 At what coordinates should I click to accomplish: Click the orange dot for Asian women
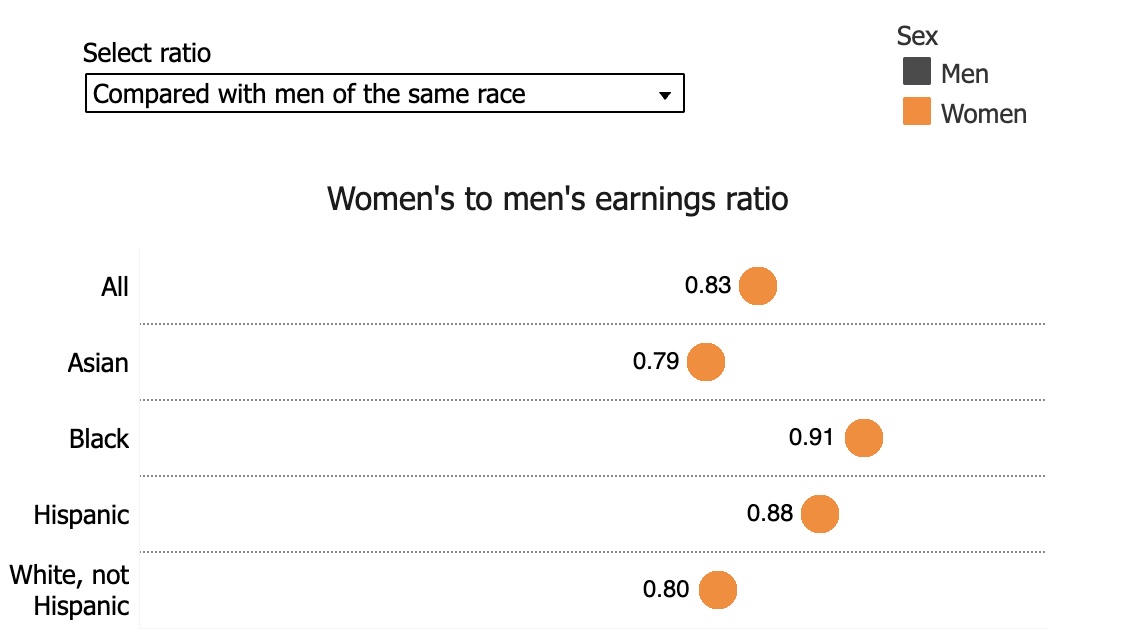click(706, 362)
